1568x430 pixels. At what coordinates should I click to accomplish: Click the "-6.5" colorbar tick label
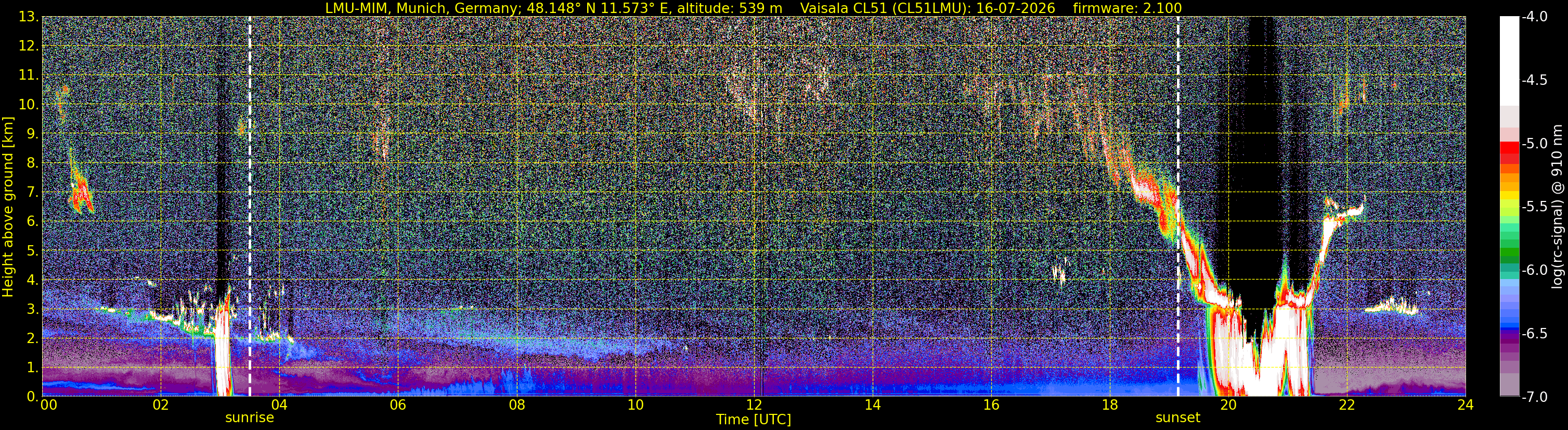pos(1534,334)
